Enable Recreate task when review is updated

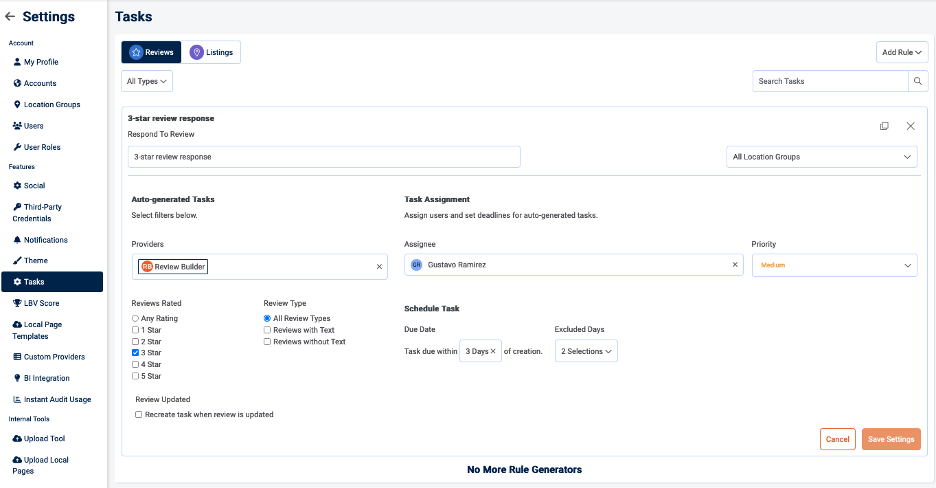(138, 414)
